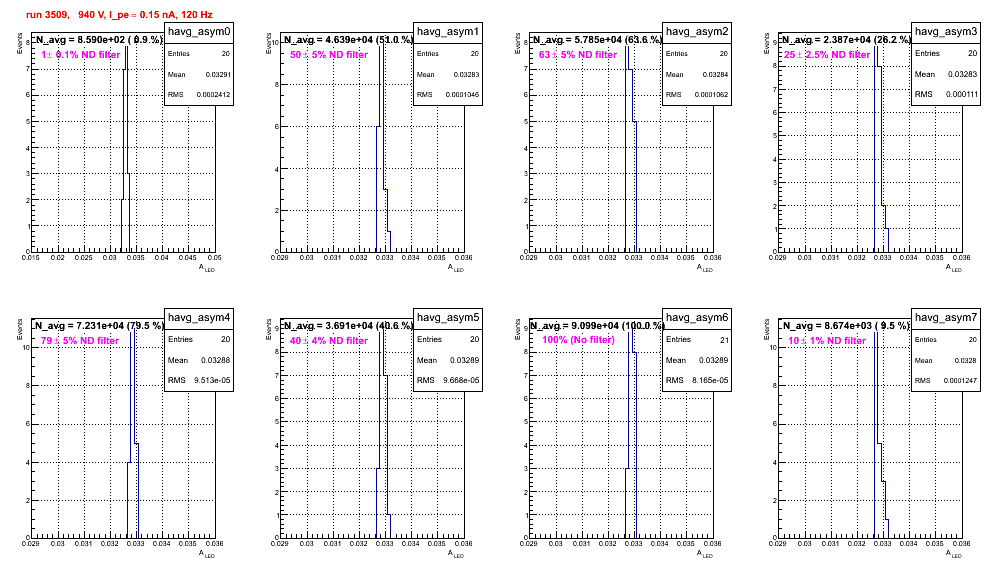
Task: Click the N_avg = 8.674e+03 label
Action: (x=846, y=326)
